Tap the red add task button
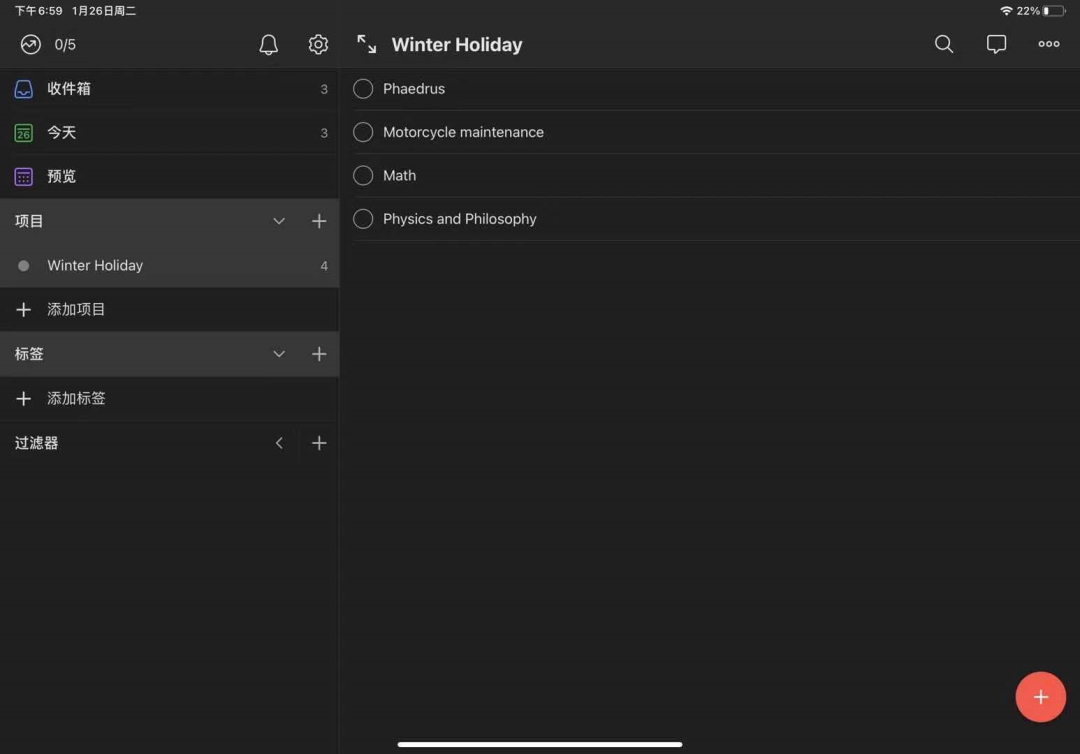 coord(1040,697)
